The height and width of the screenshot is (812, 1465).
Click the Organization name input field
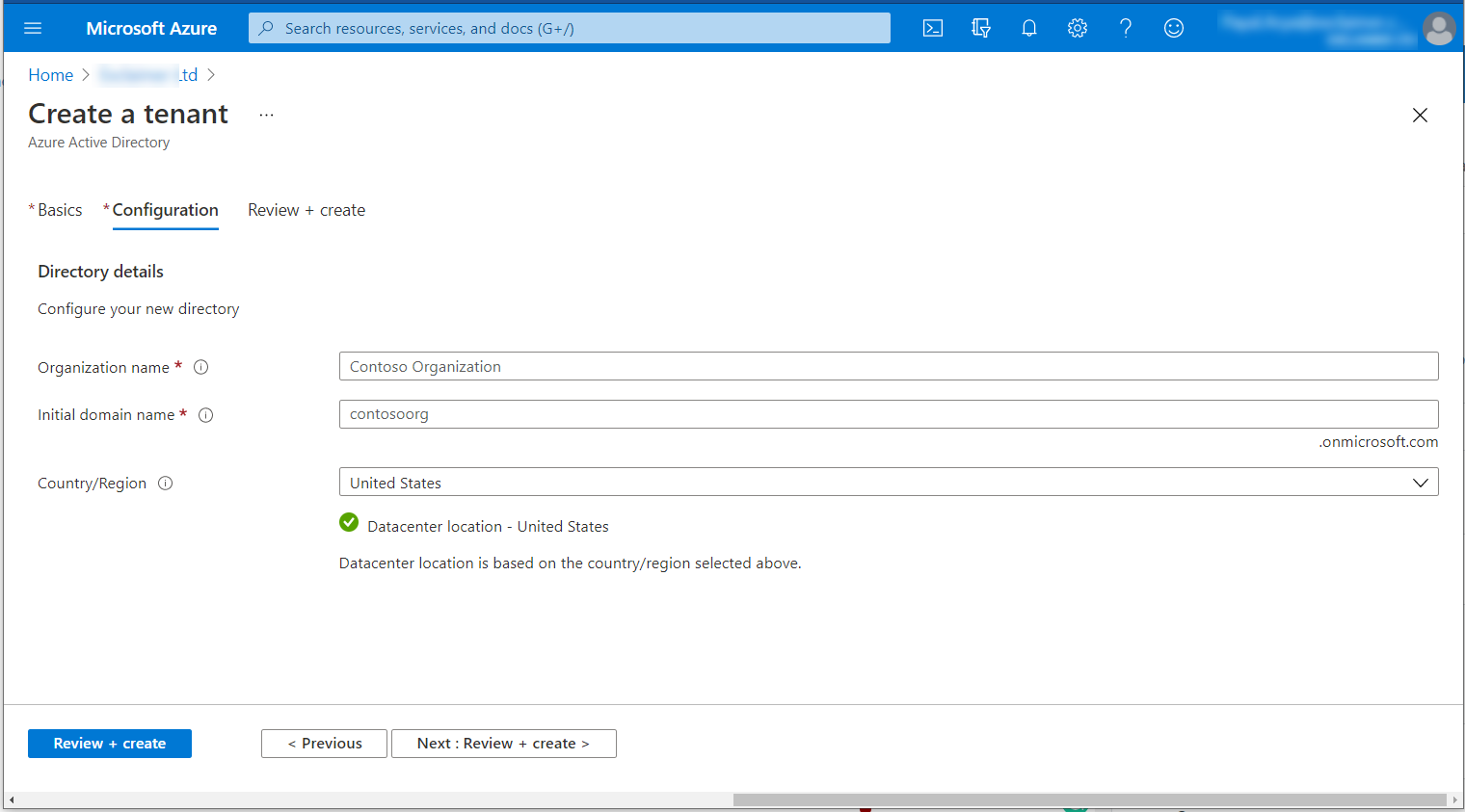[x=888, y=366]
